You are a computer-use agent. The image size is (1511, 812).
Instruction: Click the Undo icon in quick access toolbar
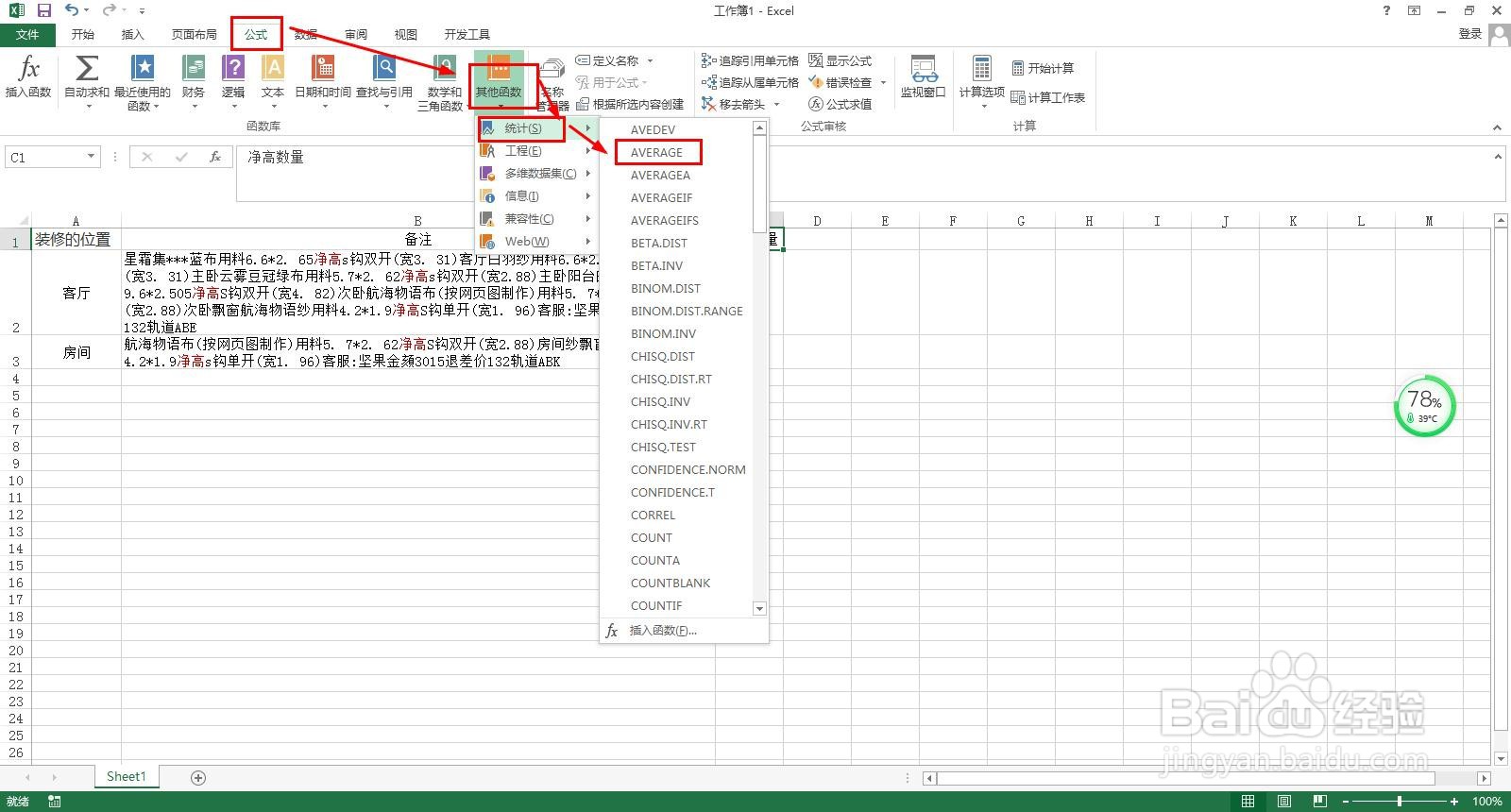pos(72,10)
